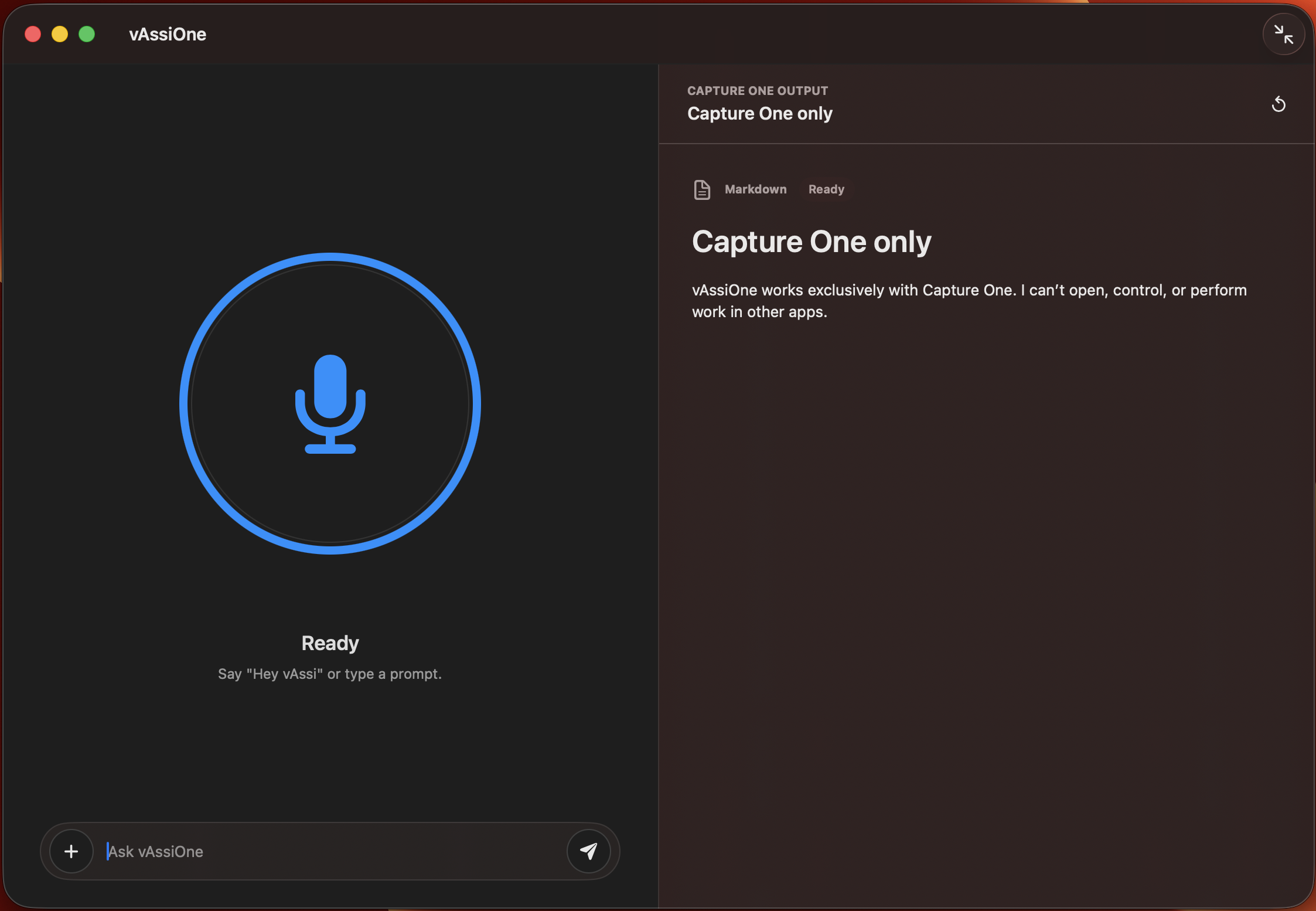Send the prompt with the paper plane icon
This screenshot has height=911, width=1316.
(x=588, y=851)
